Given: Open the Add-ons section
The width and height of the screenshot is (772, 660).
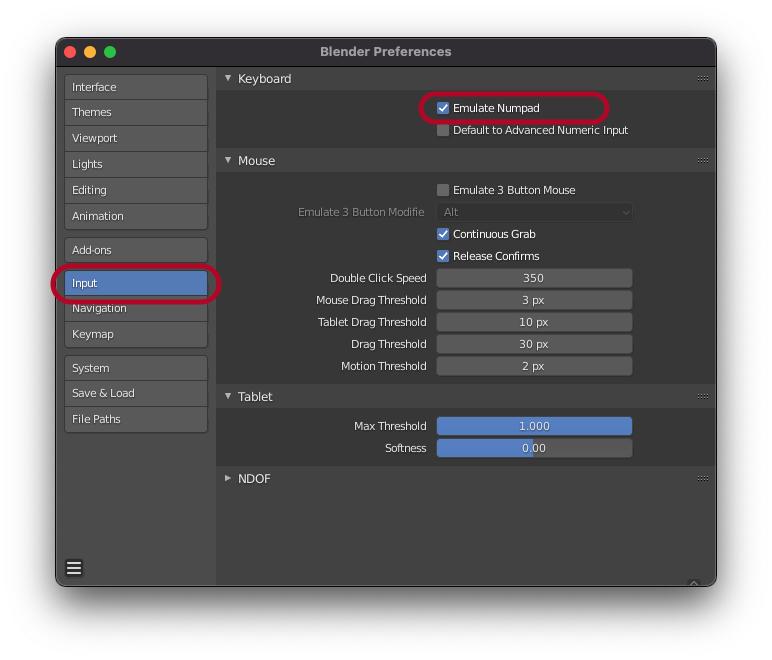Looking at the screenshot, I should (136, 250).
